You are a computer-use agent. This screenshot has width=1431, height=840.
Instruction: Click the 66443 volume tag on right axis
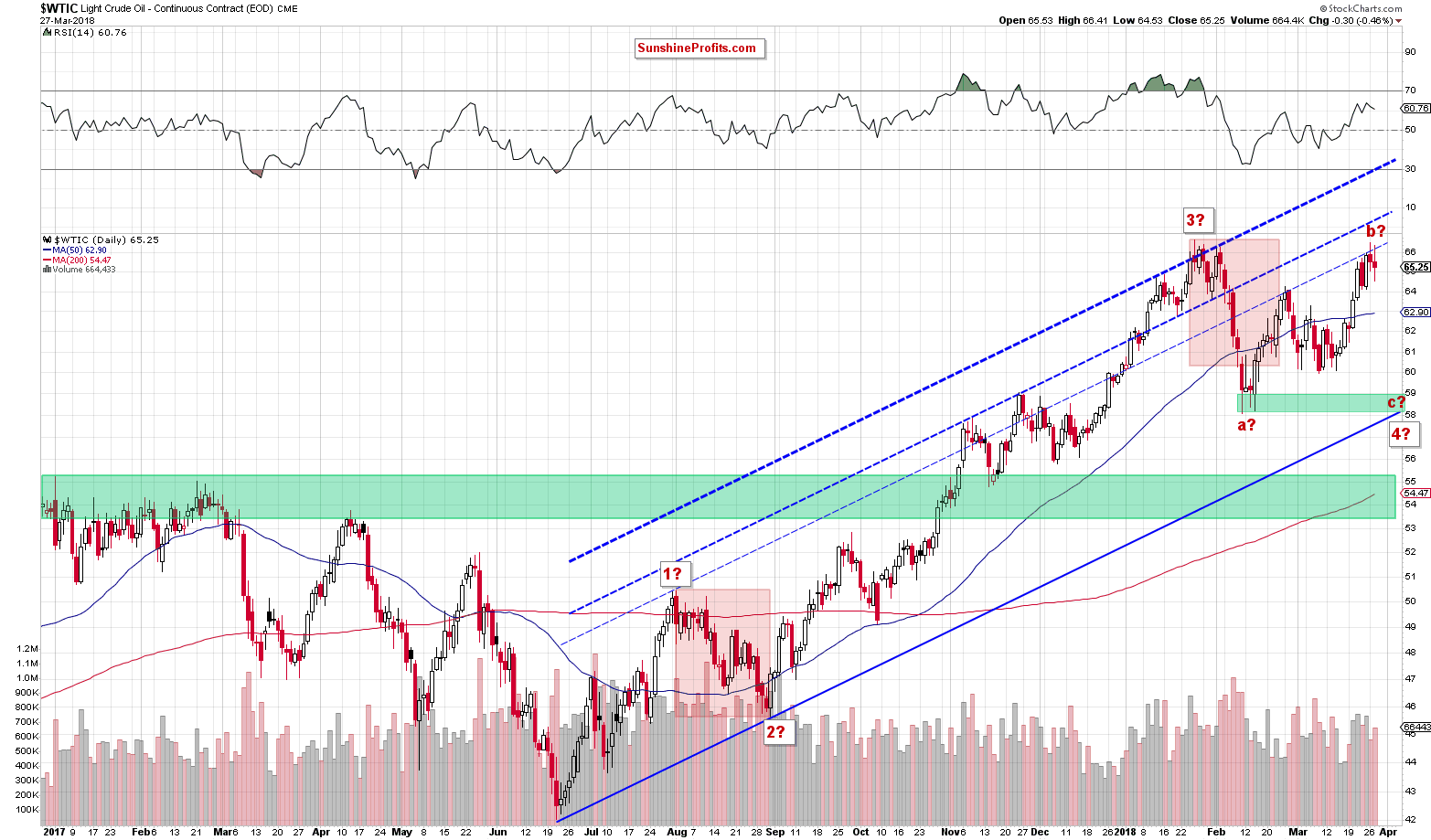point(1415,727)
